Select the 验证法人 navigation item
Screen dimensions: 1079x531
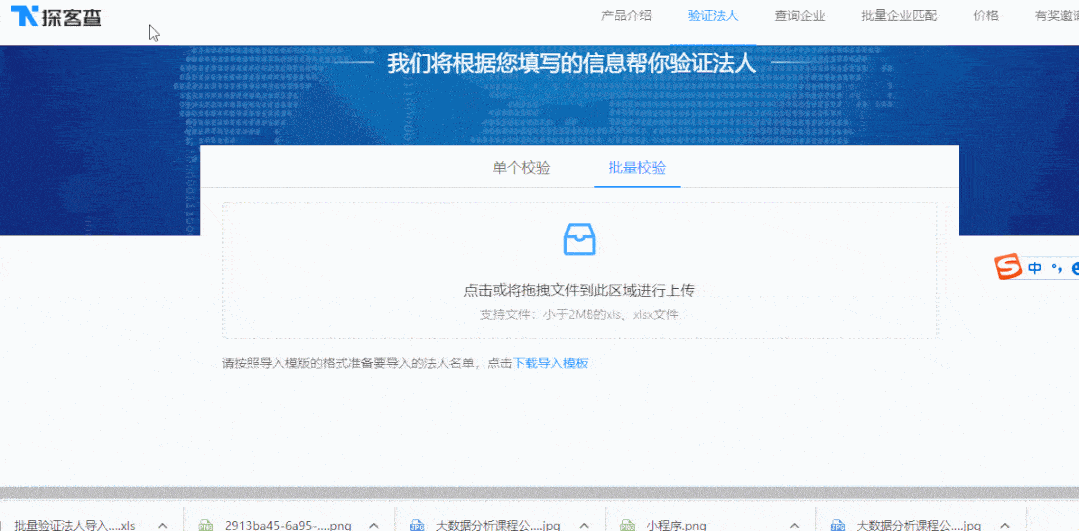click(713, 16)
